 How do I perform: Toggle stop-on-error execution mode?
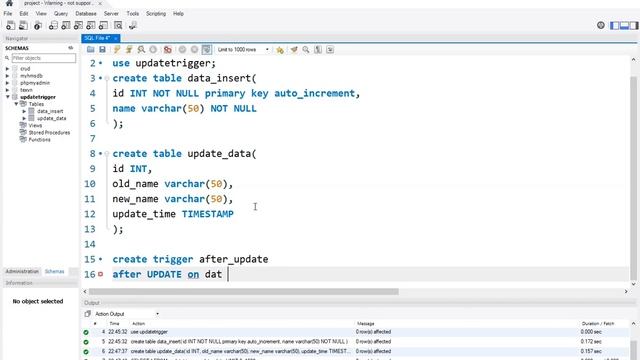pos(167,50)
